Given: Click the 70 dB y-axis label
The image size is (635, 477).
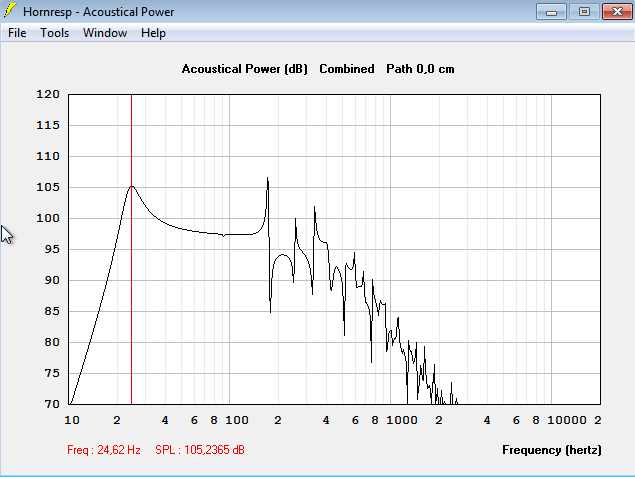Looking at the screenshot, I should pyautogui.click(x=52, y=404).
